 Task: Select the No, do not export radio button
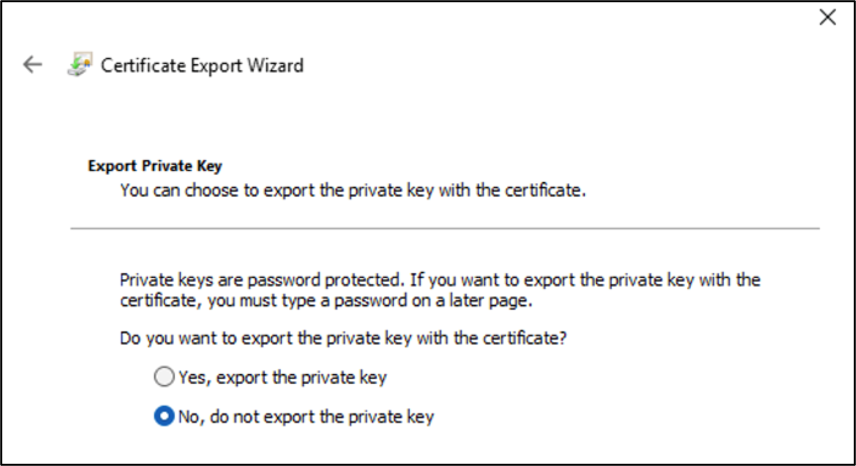tap(164, 416)
